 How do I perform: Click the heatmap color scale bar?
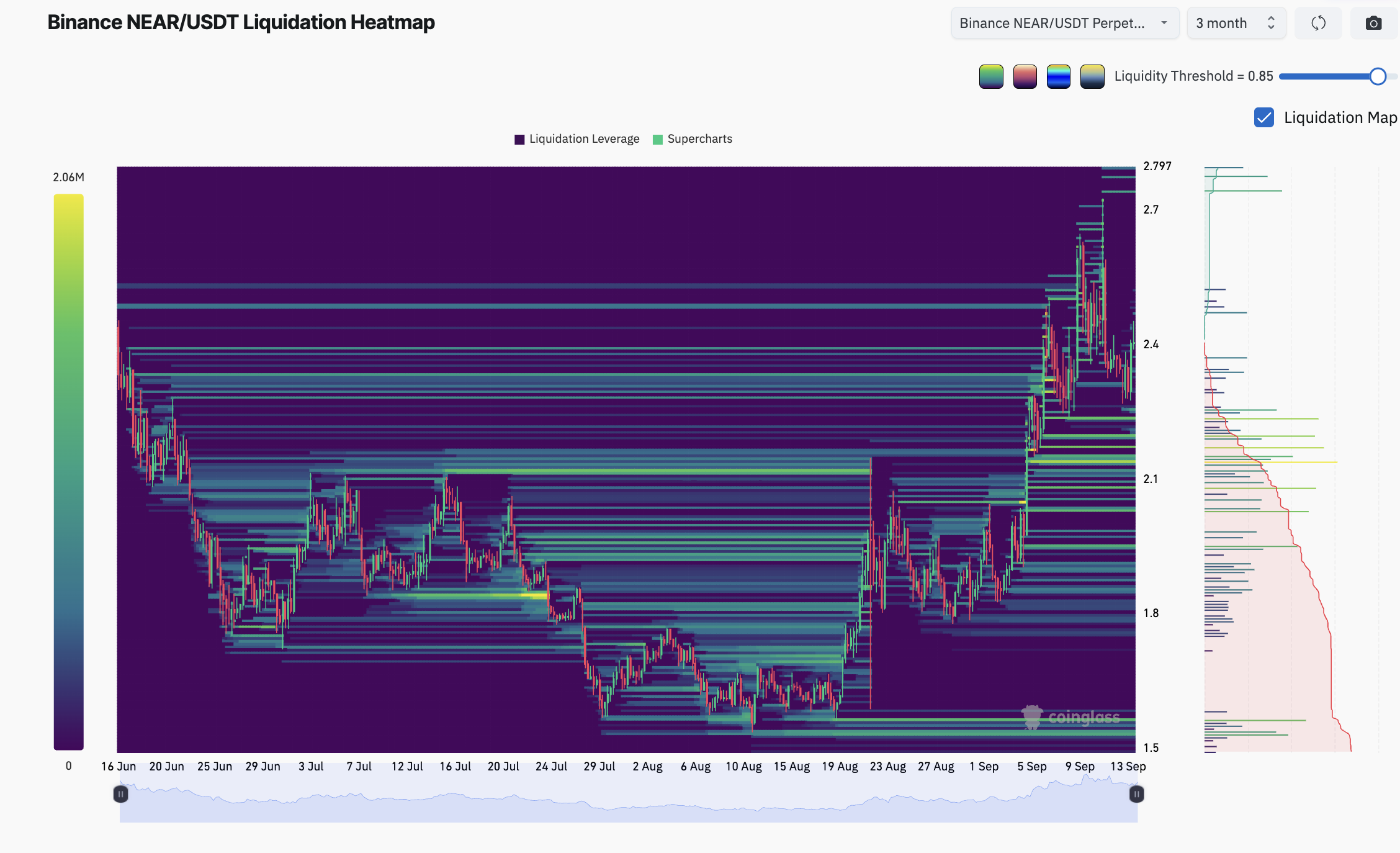(x=68, y=472)
